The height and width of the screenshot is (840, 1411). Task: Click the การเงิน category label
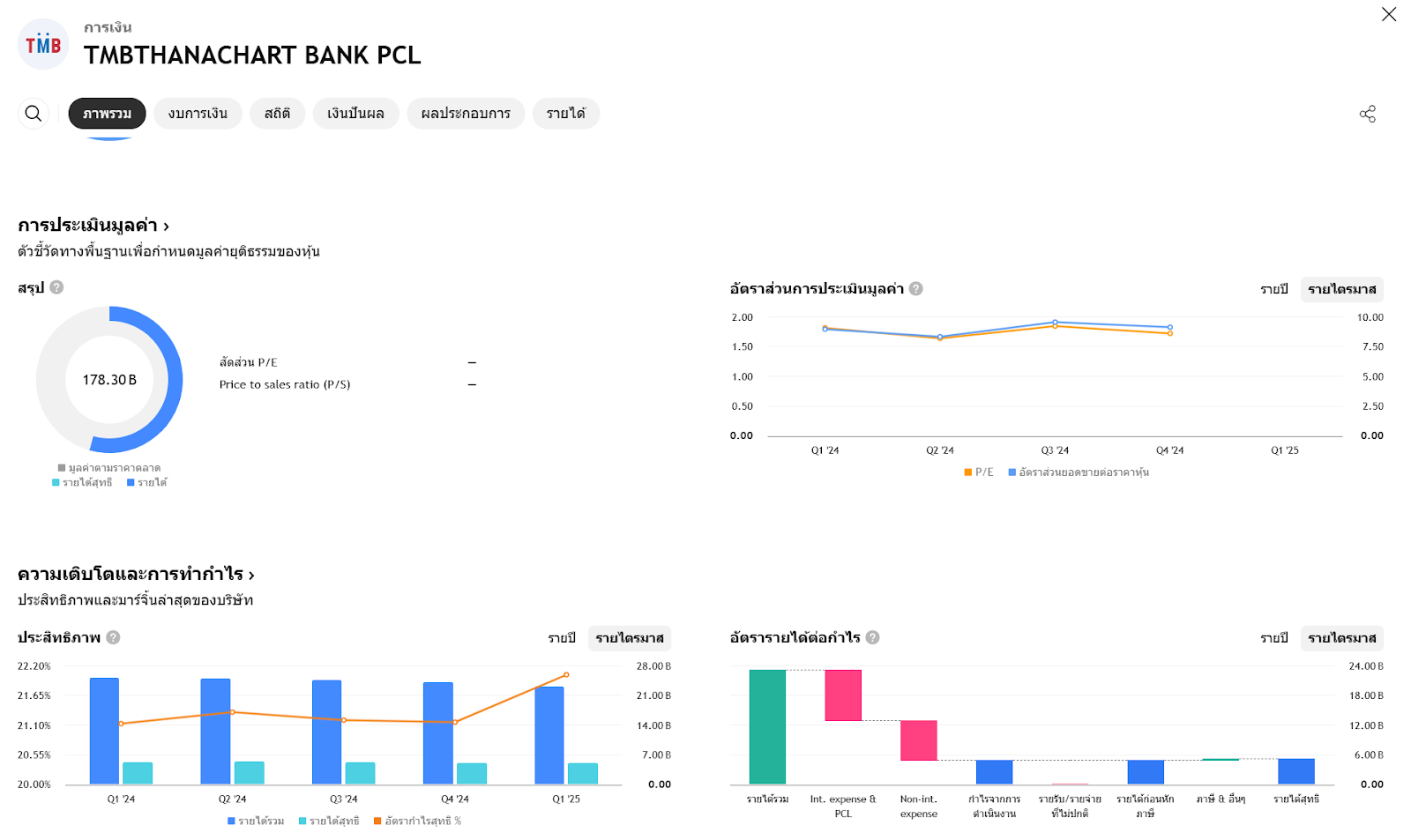pos(108,27)
